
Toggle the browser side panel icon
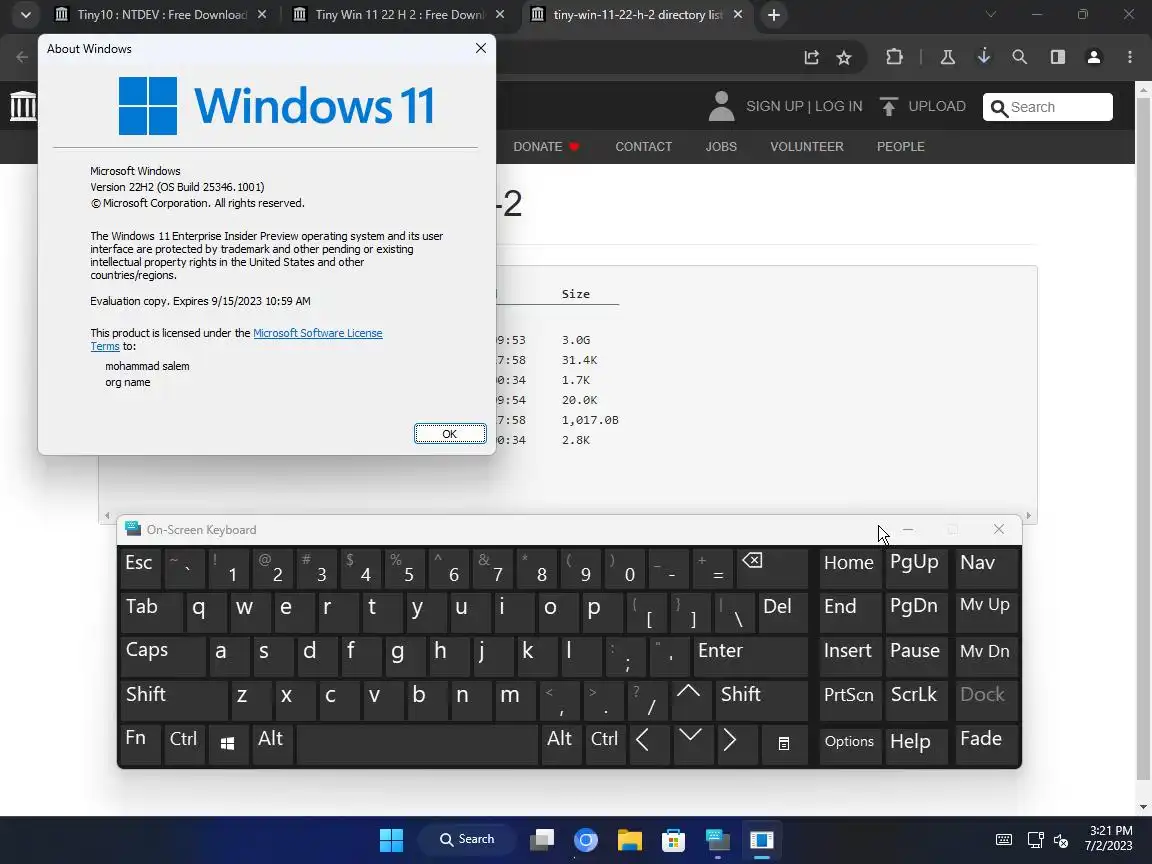point(1058,57)
